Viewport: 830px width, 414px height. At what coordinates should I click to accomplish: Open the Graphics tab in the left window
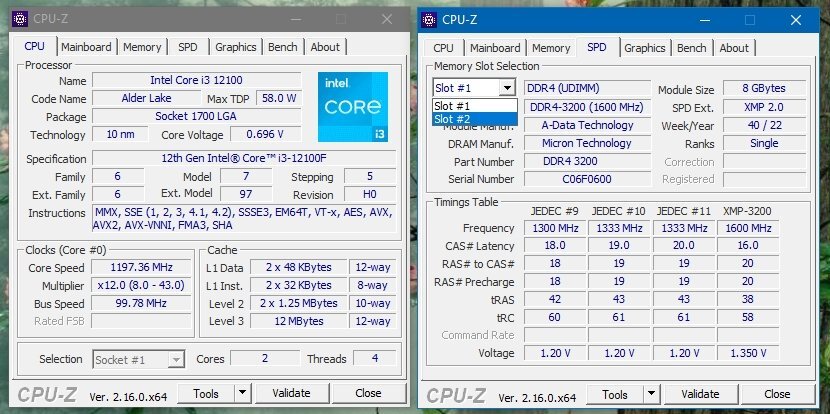(x=236, y=47)
